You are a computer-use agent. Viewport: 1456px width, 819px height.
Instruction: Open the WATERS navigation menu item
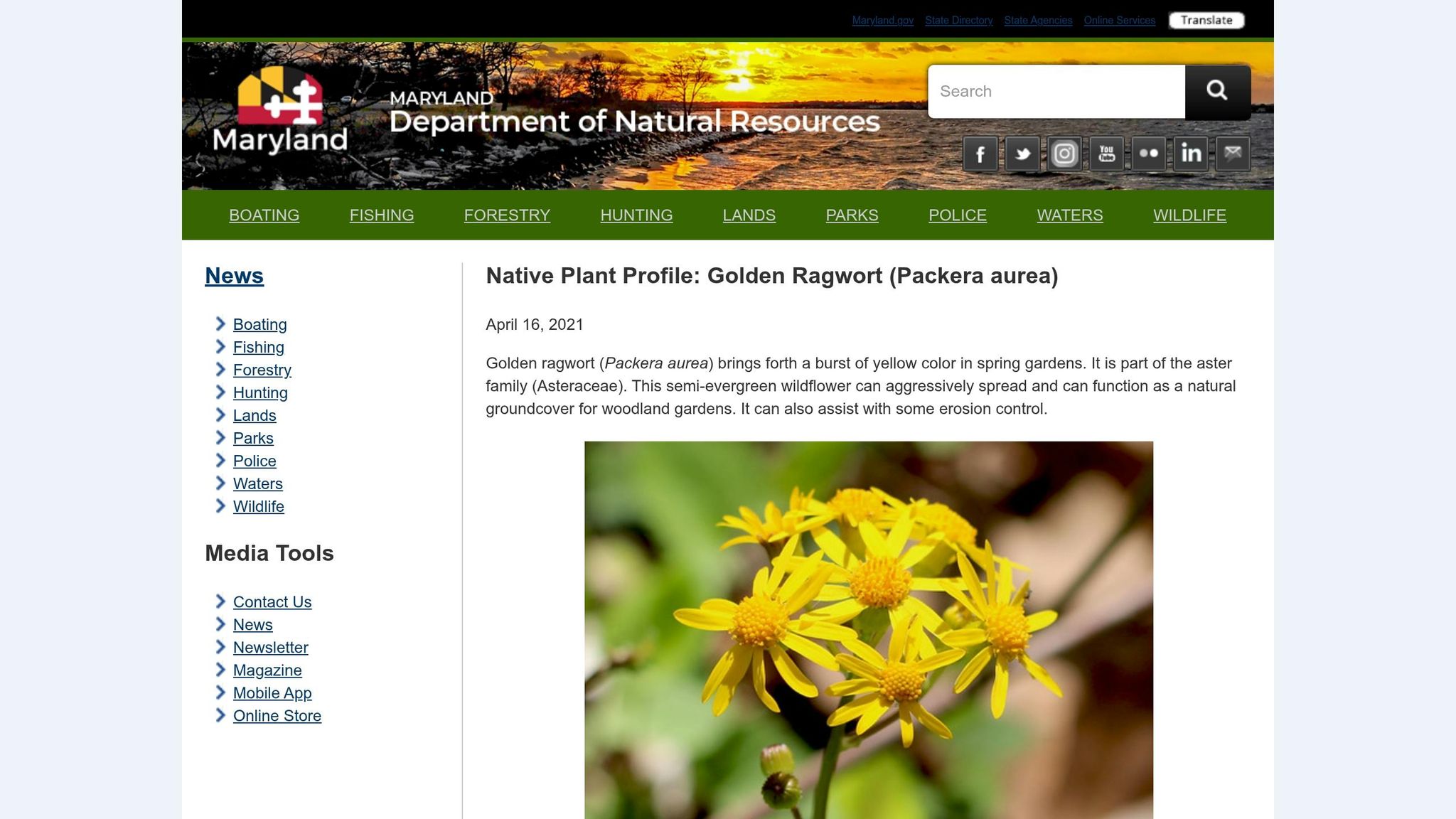[1070, 215]
